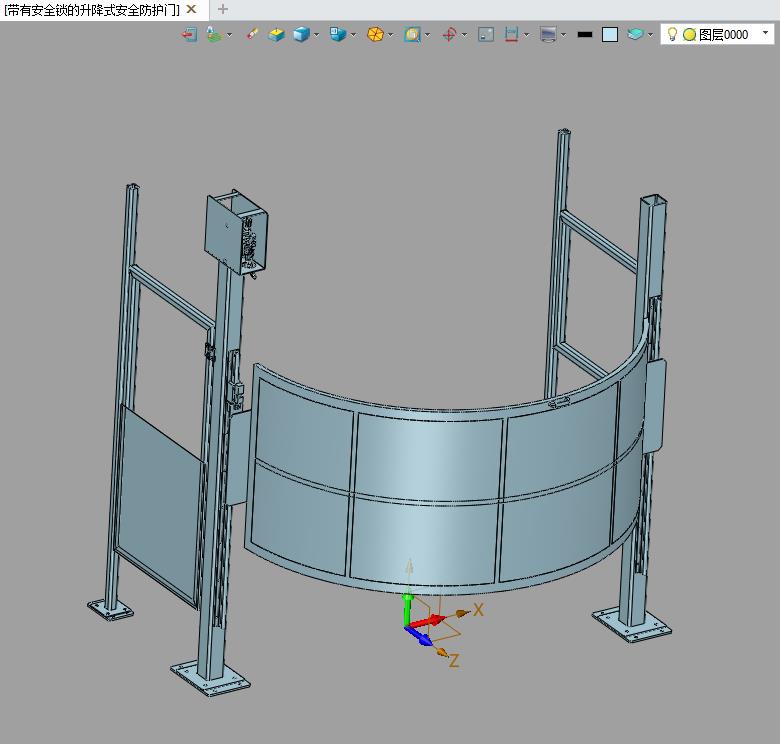This screenshot has height=744, width=780.
Task: Click the Z axis handle of the triad
Action: (441, 652)
